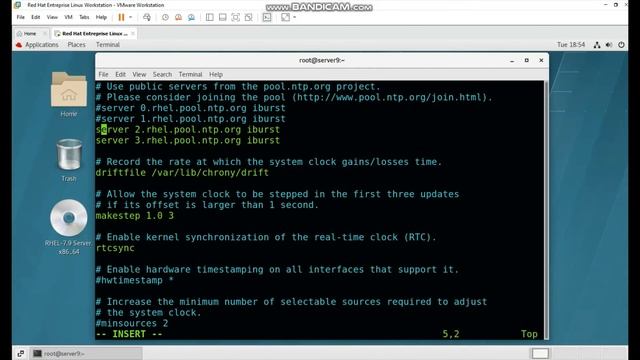Image resolution: width=640 pixels, height=360 pixels.
Task: Click '#server 0.rhel.pool.ntp.org iburst' line
Action: 191,108
